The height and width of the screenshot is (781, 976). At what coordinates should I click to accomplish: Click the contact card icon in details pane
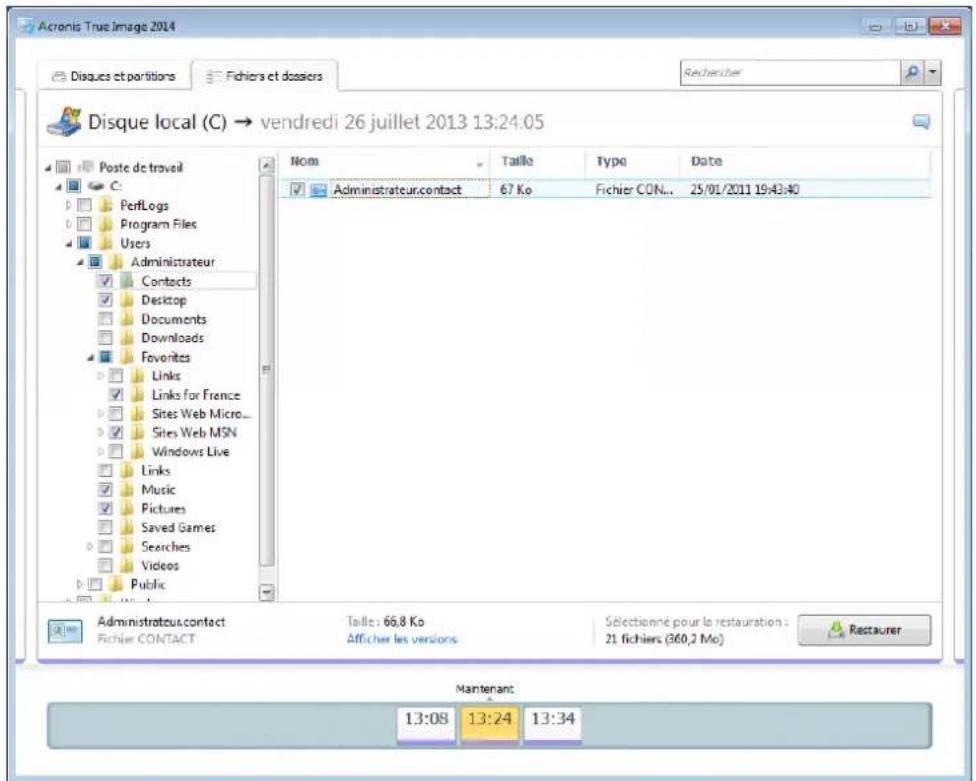pos(65,631)
